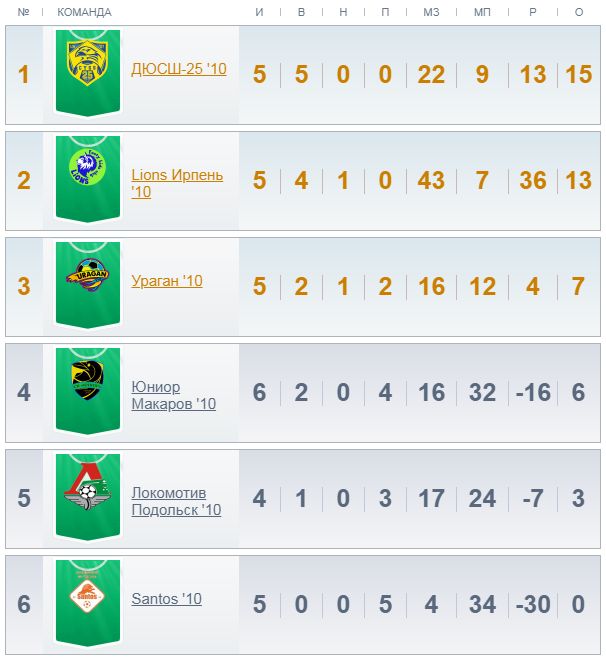Follow the Ураган '10 team link
Screen dimensions: 606x659
[x=167, y=281]
